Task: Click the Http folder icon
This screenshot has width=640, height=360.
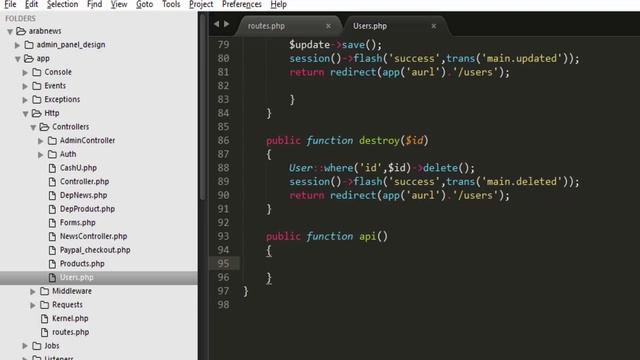Action: (36, 113)
